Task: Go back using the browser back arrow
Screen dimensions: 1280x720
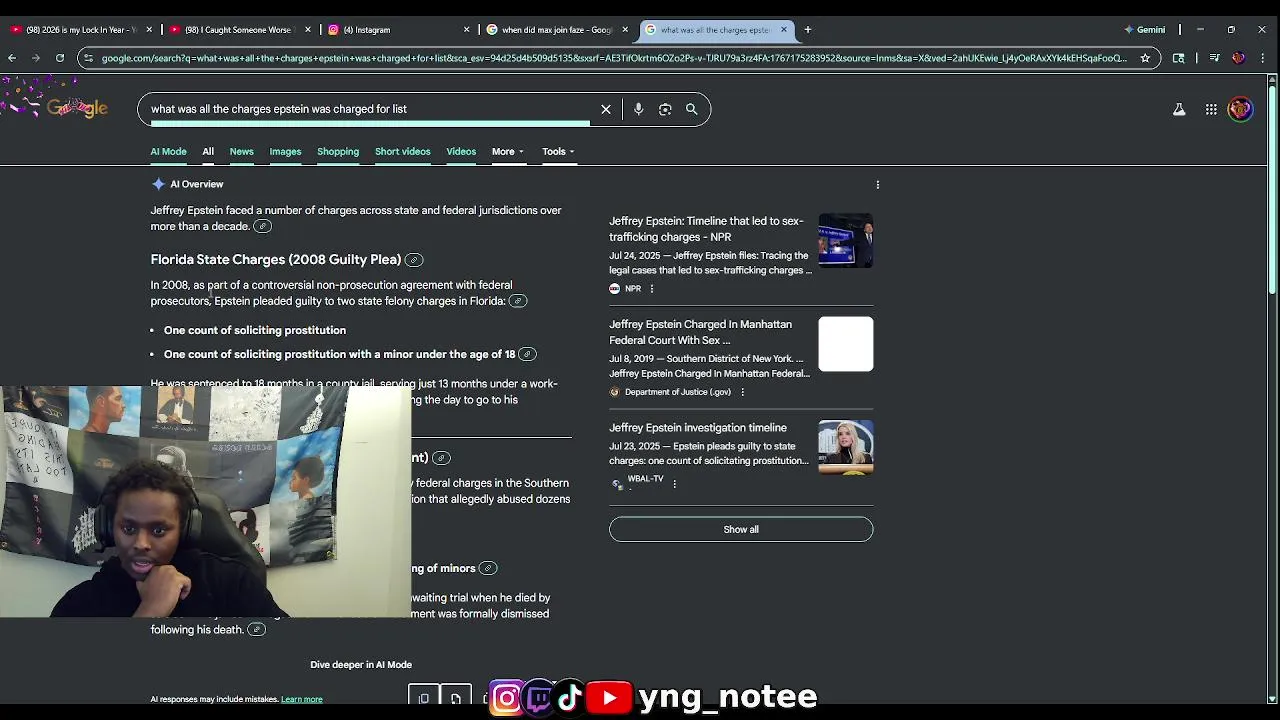Action: coord(12,58)
